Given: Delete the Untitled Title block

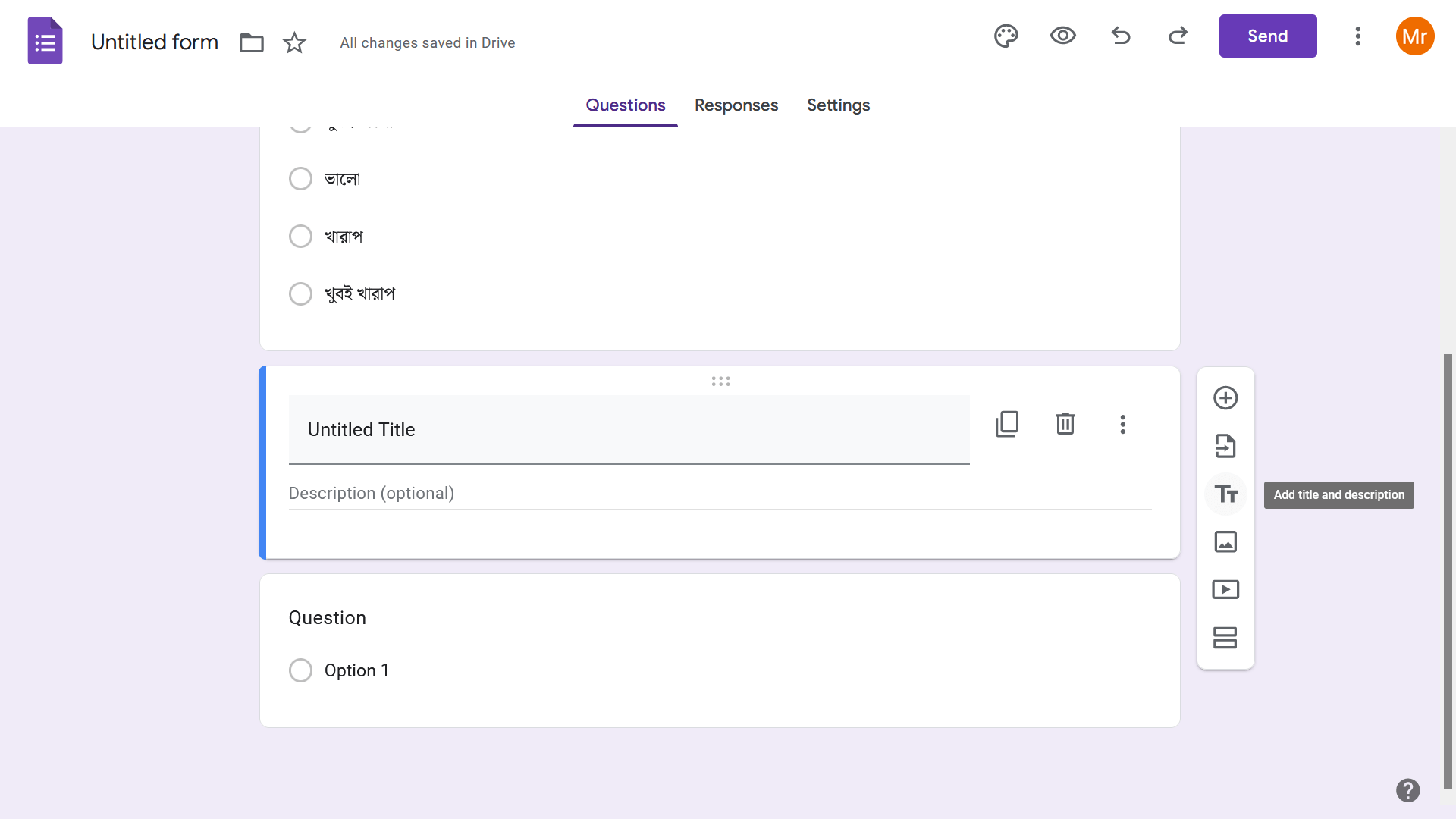Looking at the screenshot, I should coord(1065,424).
